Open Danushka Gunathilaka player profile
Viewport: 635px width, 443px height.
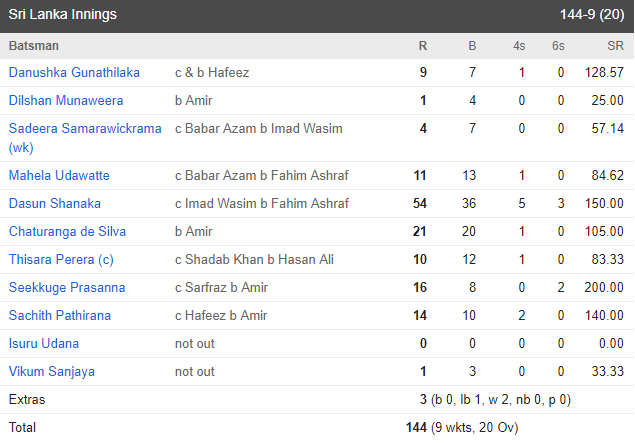coord(74,72)
